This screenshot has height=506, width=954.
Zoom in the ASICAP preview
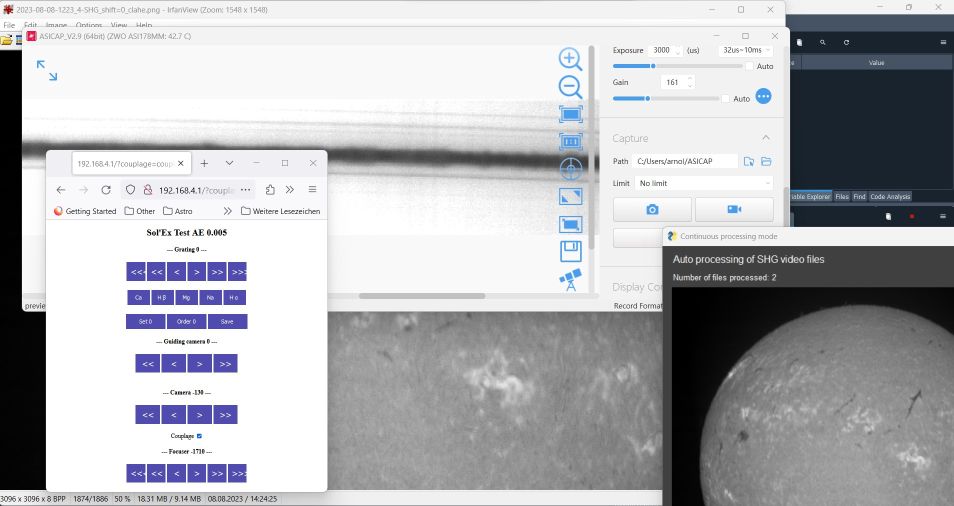pyautogui.click(x=570, y=59)
